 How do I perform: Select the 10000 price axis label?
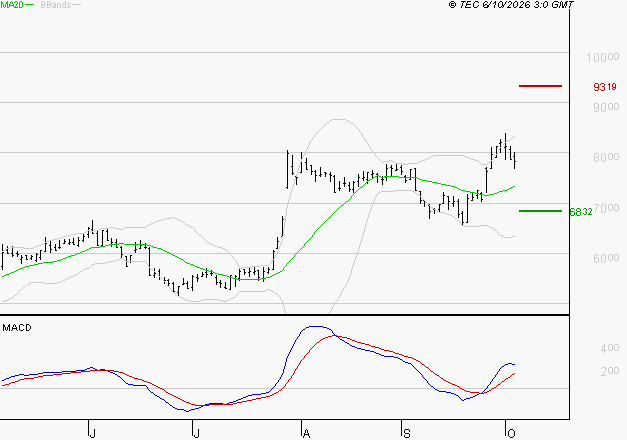click(x=603, y=58)
